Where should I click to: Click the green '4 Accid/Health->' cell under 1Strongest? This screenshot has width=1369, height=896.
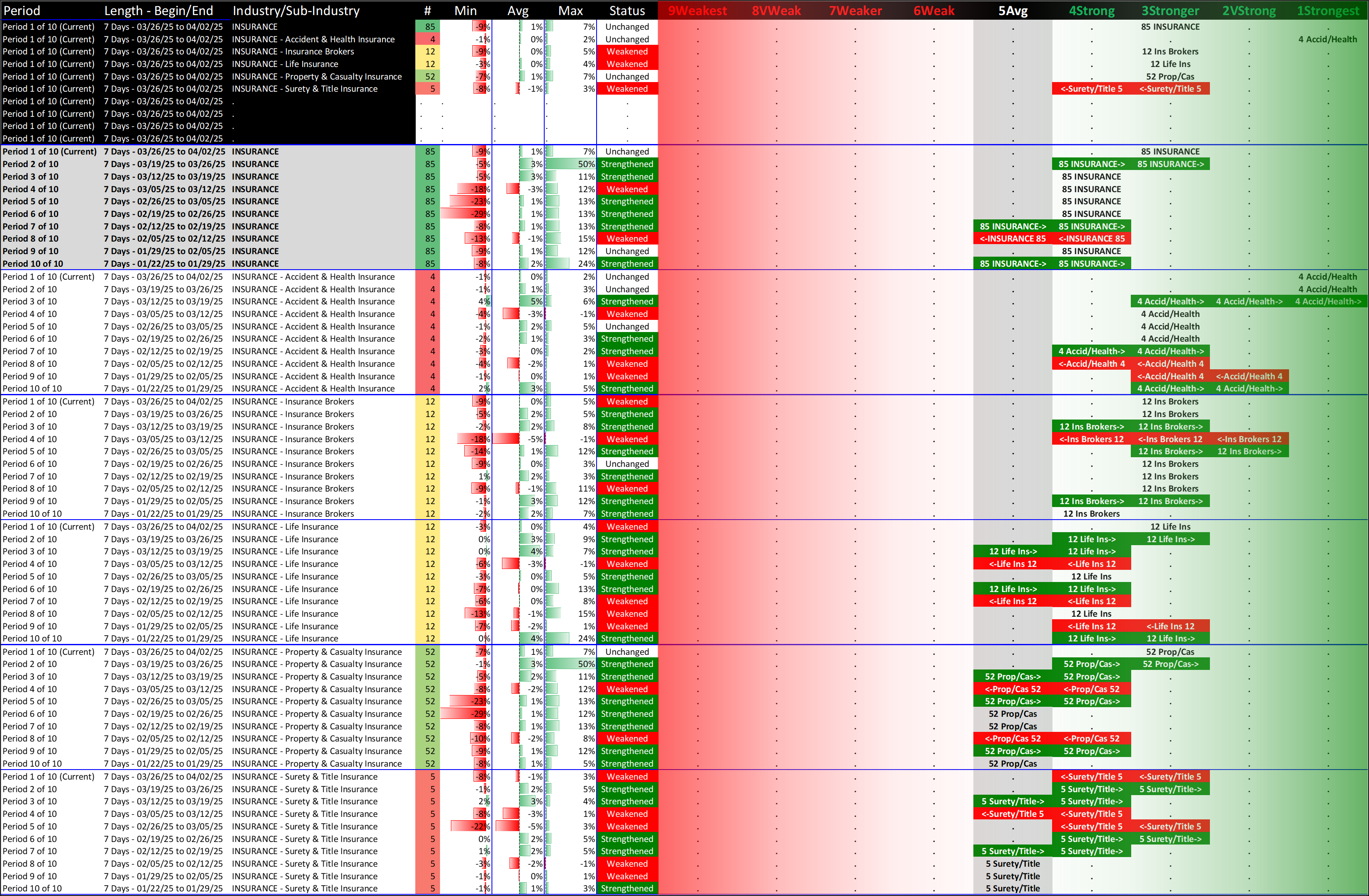(x=1328, y=301)
